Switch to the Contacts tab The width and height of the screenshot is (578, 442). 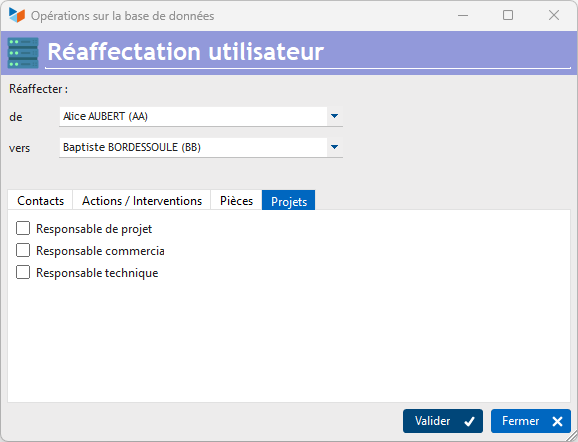point(41,201)
